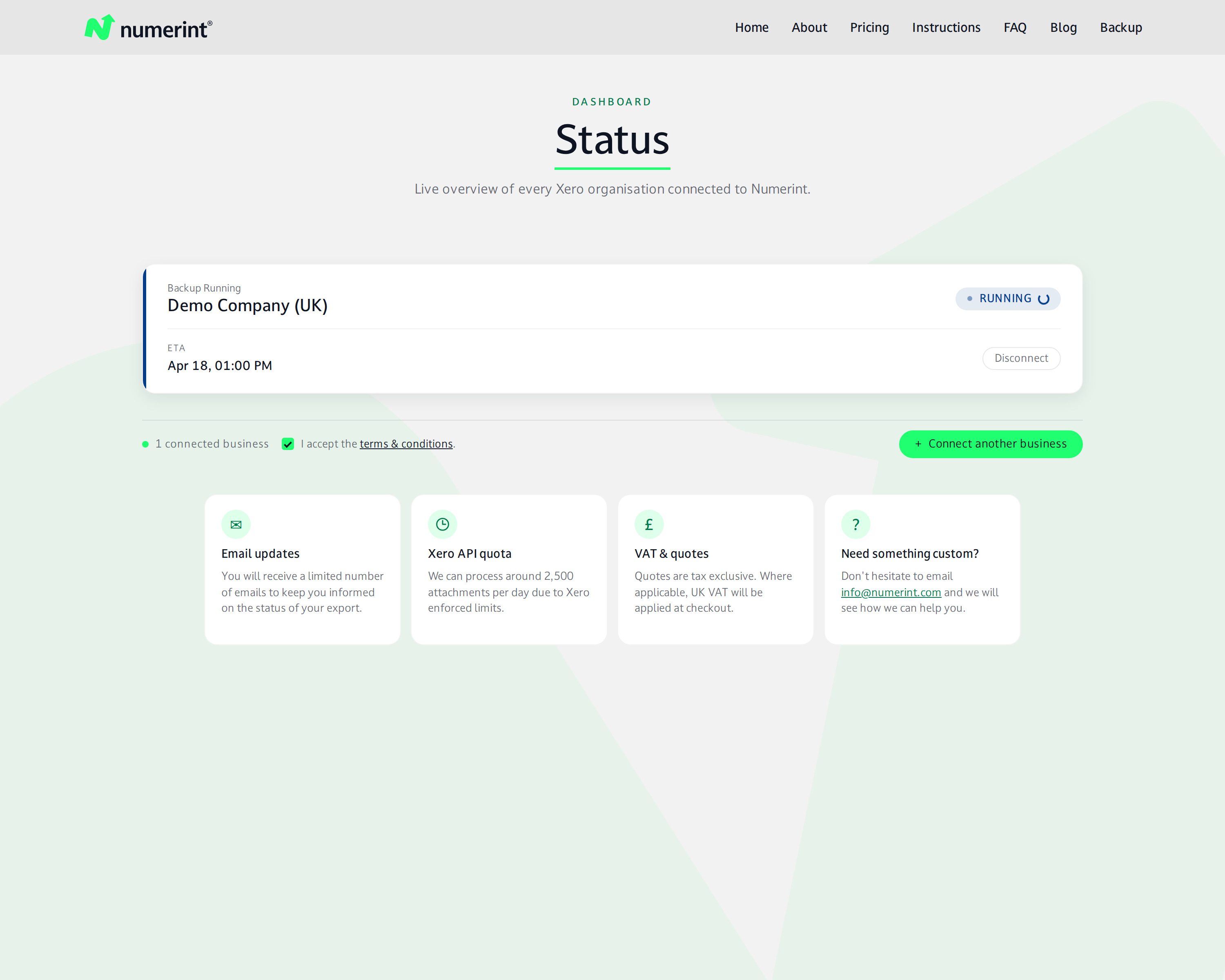1225x980 pixels.
Task: Click the numerint wordmark in header
Action: [x=166, y=29]
